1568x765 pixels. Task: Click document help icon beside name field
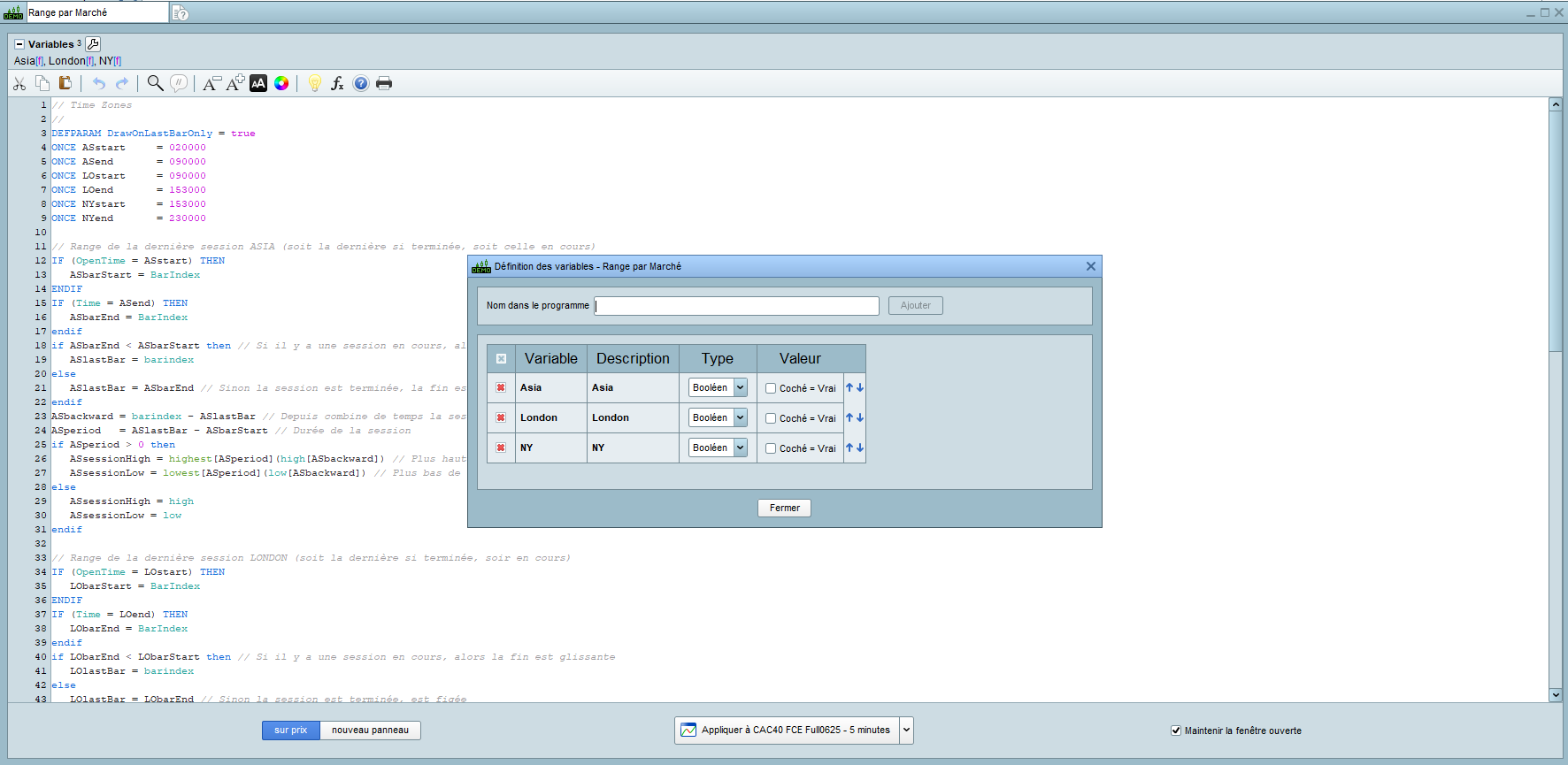coord(180,13)
